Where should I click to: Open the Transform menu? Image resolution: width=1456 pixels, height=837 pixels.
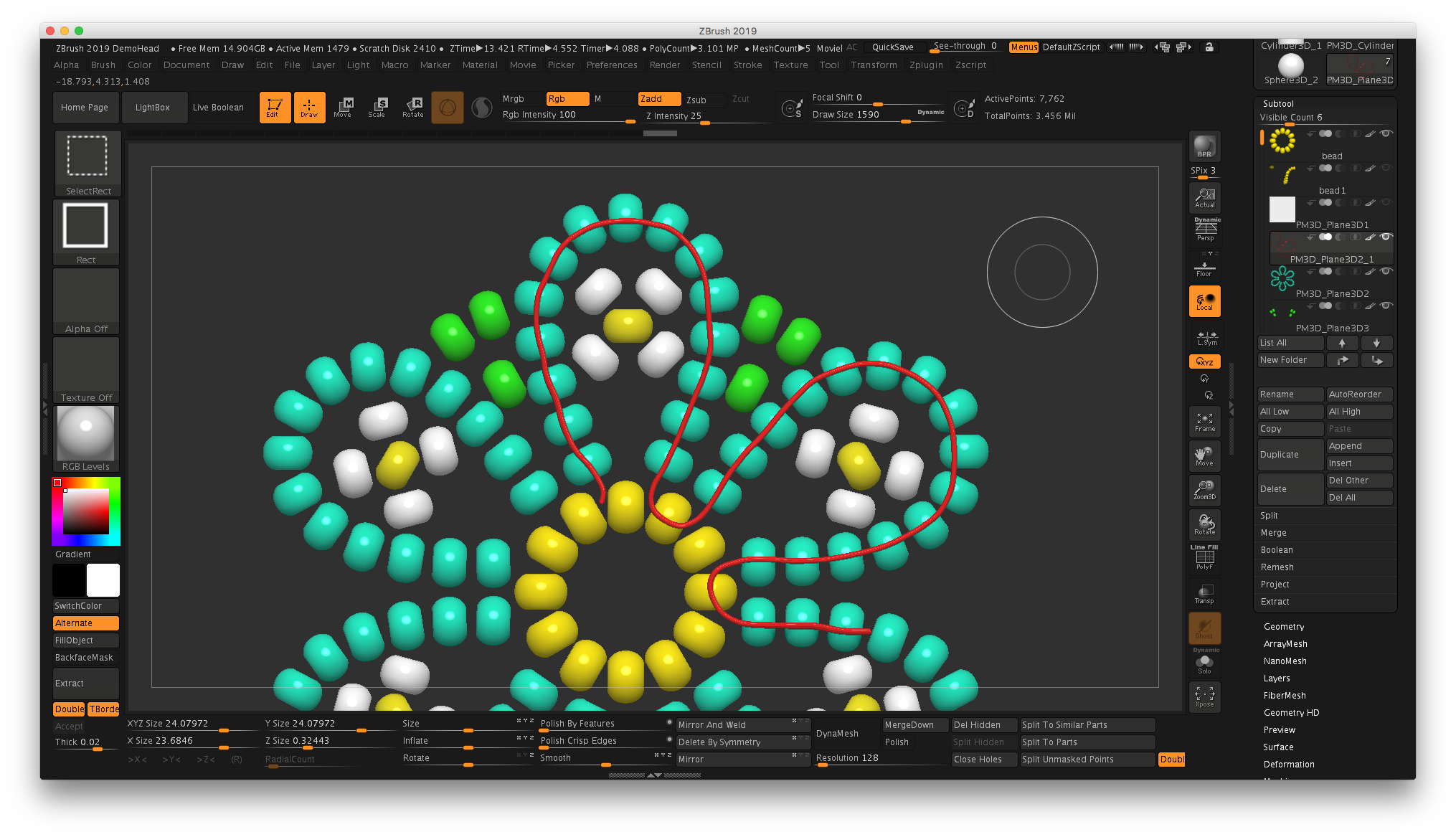874,65
